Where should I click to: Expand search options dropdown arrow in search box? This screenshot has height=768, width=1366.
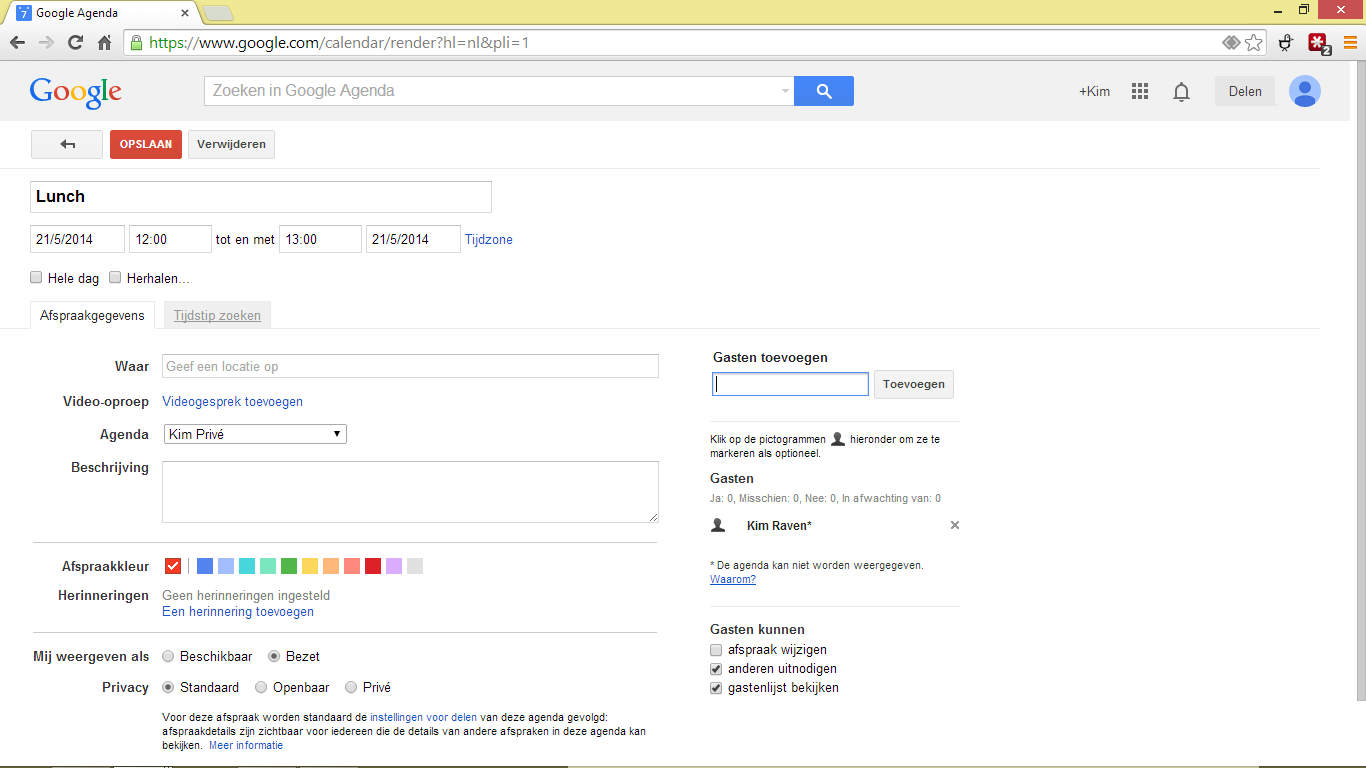click(x=785, y=91)
